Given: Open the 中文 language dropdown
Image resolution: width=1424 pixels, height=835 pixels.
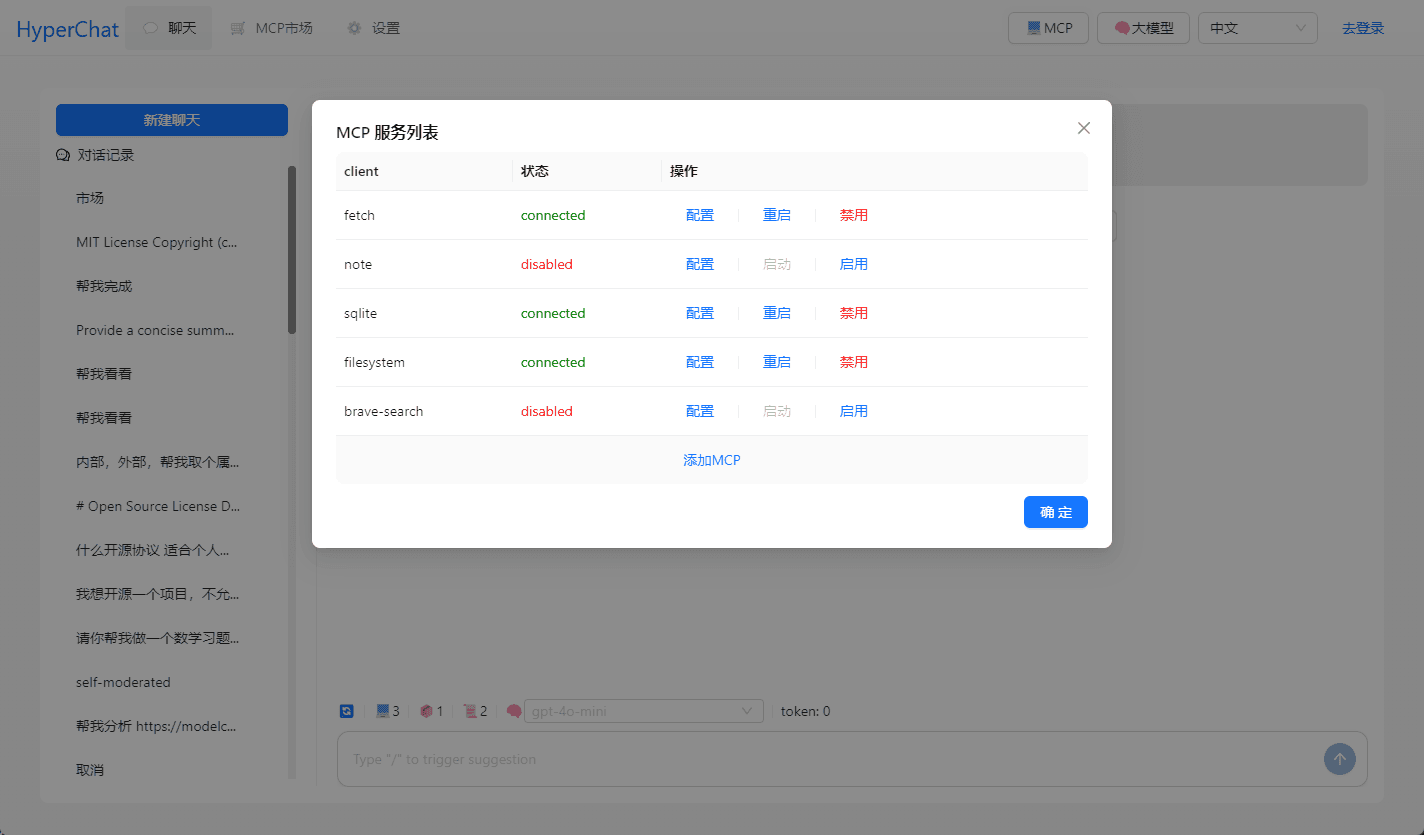Looking at the screenshot, I should click(1258, 28).
